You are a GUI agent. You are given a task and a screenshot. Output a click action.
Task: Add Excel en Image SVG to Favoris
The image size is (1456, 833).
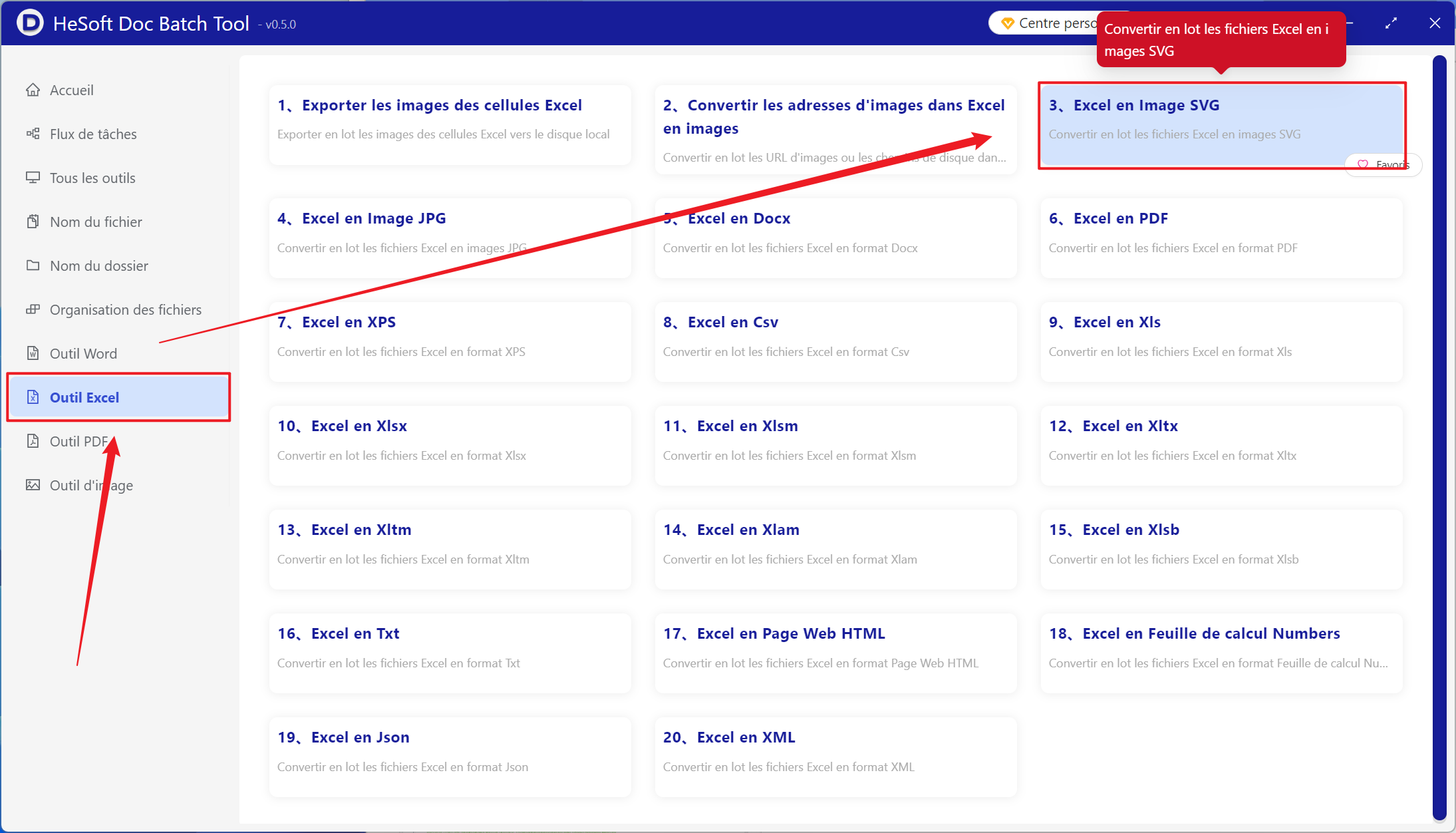pos(1383,164)
